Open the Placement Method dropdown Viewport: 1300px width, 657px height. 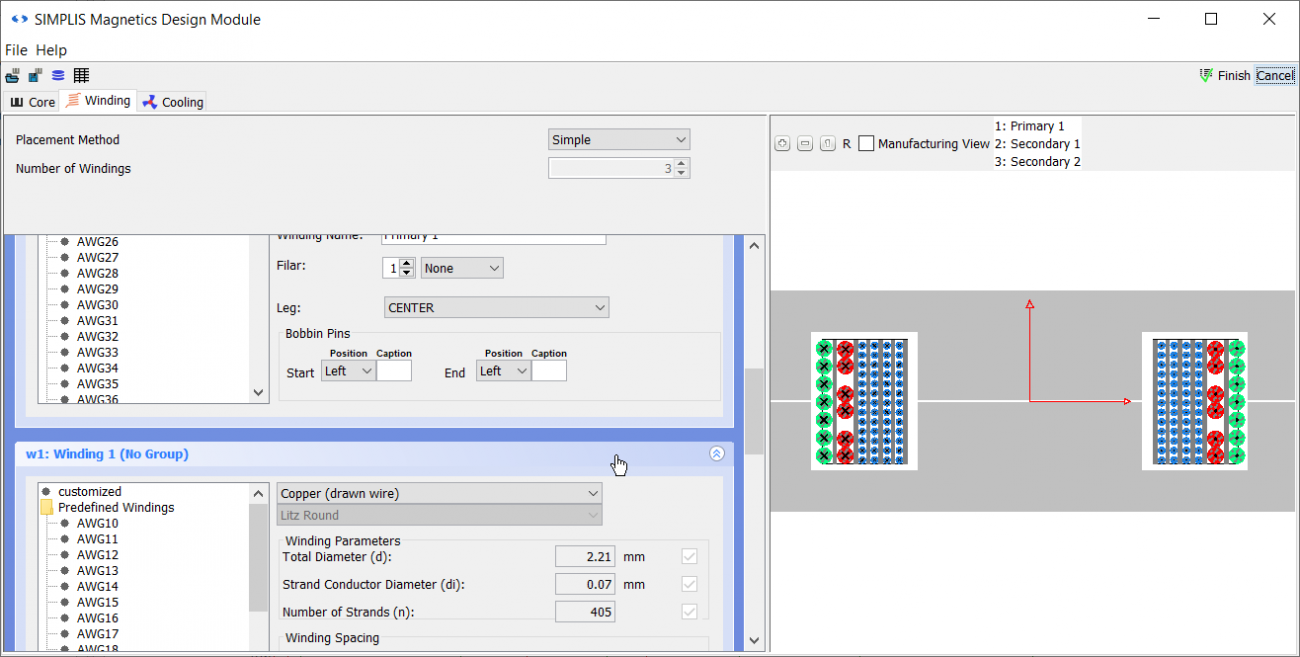[x=619, y=139]
